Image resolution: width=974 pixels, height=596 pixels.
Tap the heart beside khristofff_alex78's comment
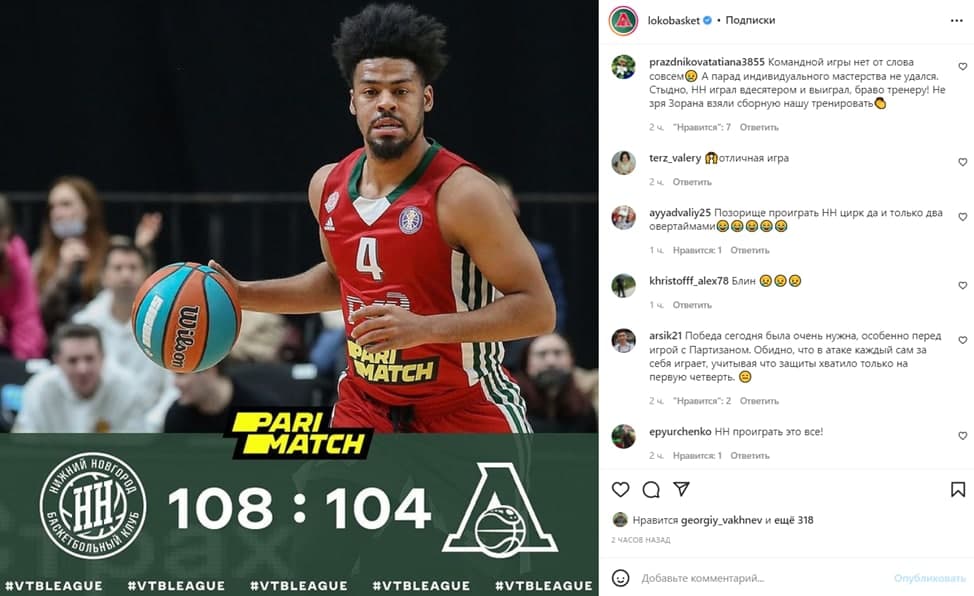[962, 285]
